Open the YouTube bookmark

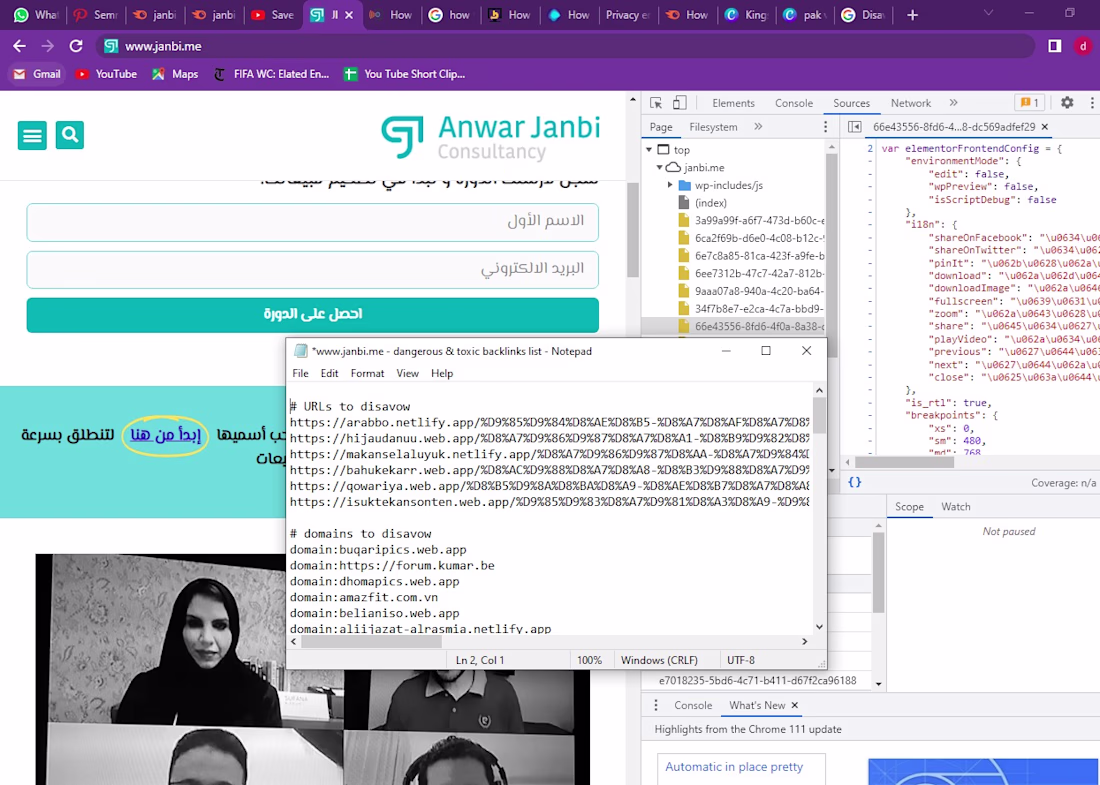pyautogui.click(x=106, y=74)
